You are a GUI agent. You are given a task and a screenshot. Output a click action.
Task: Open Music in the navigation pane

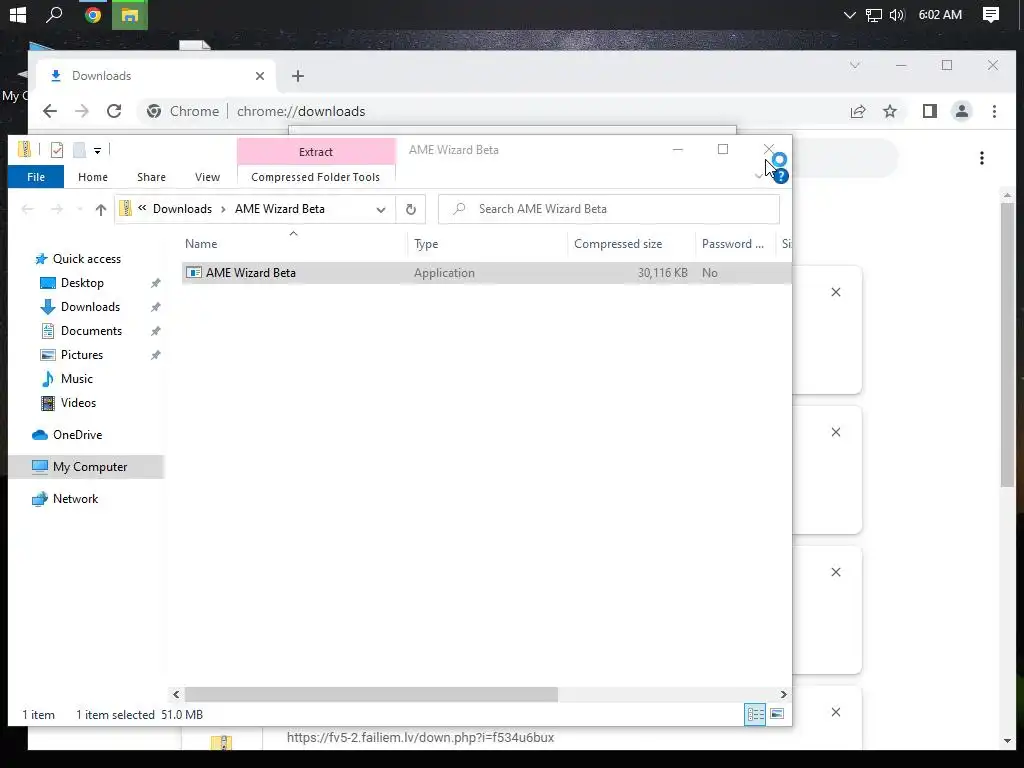[76, 379]
